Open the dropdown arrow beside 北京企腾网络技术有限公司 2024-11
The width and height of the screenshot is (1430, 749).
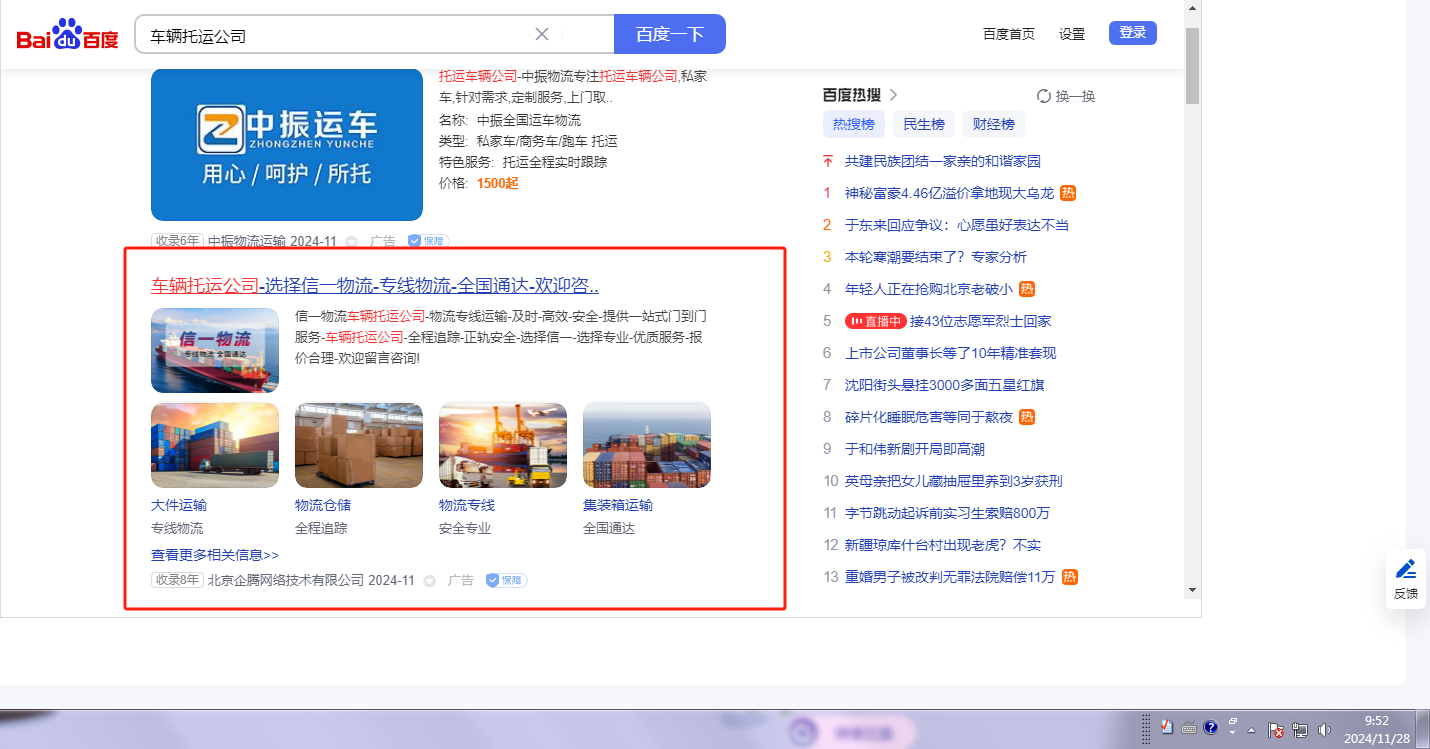pos(430,581)
